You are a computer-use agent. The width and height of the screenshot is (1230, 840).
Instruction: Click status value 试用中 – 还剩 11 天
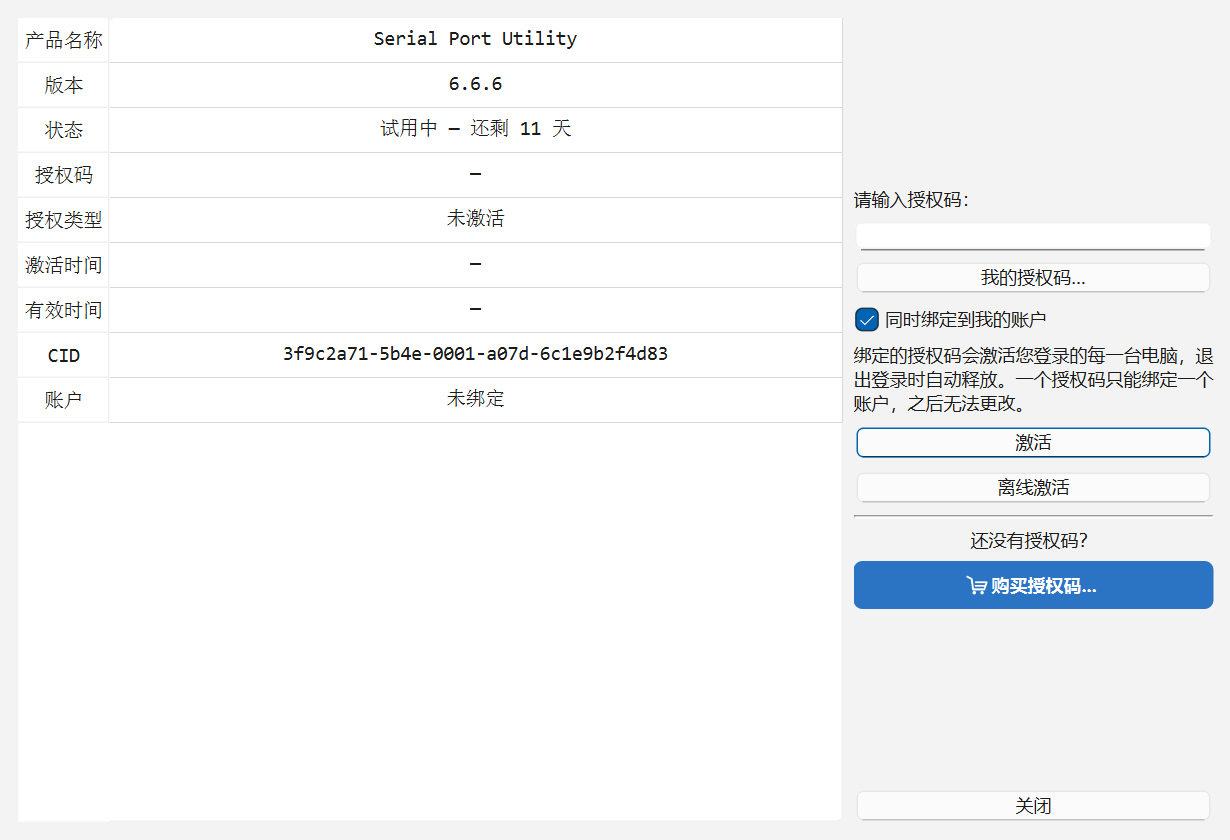(x=475, y=129)
